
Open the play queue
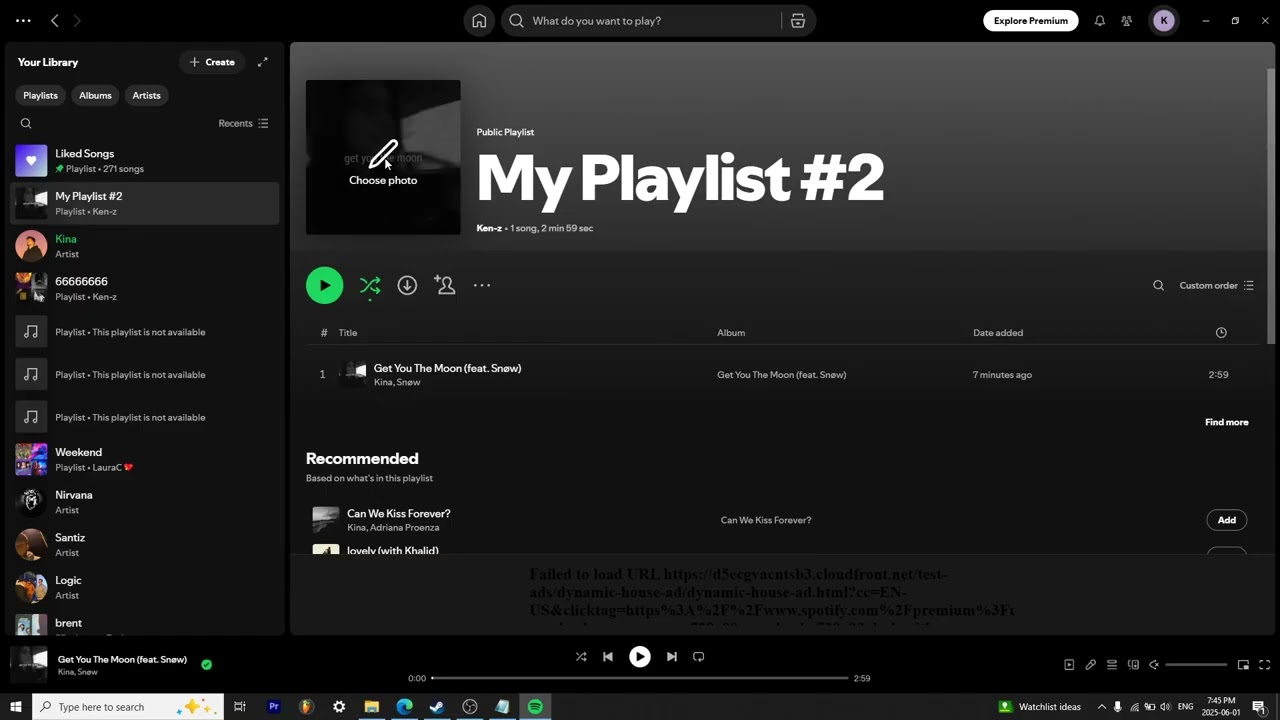[x=1112, y=665]
